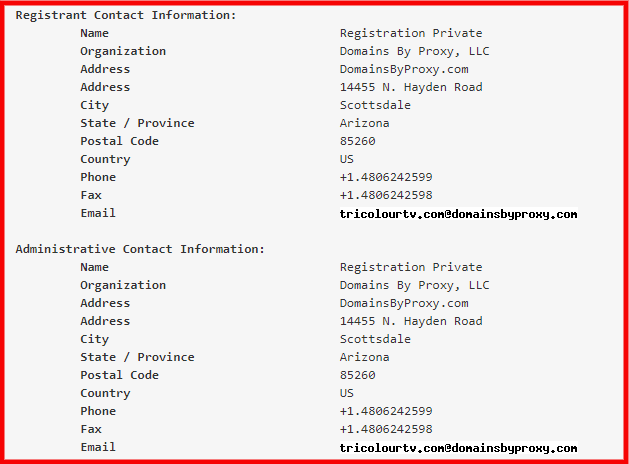Click Administrative city value Scottsdale
629x464 pixels.
coord(375,339)
